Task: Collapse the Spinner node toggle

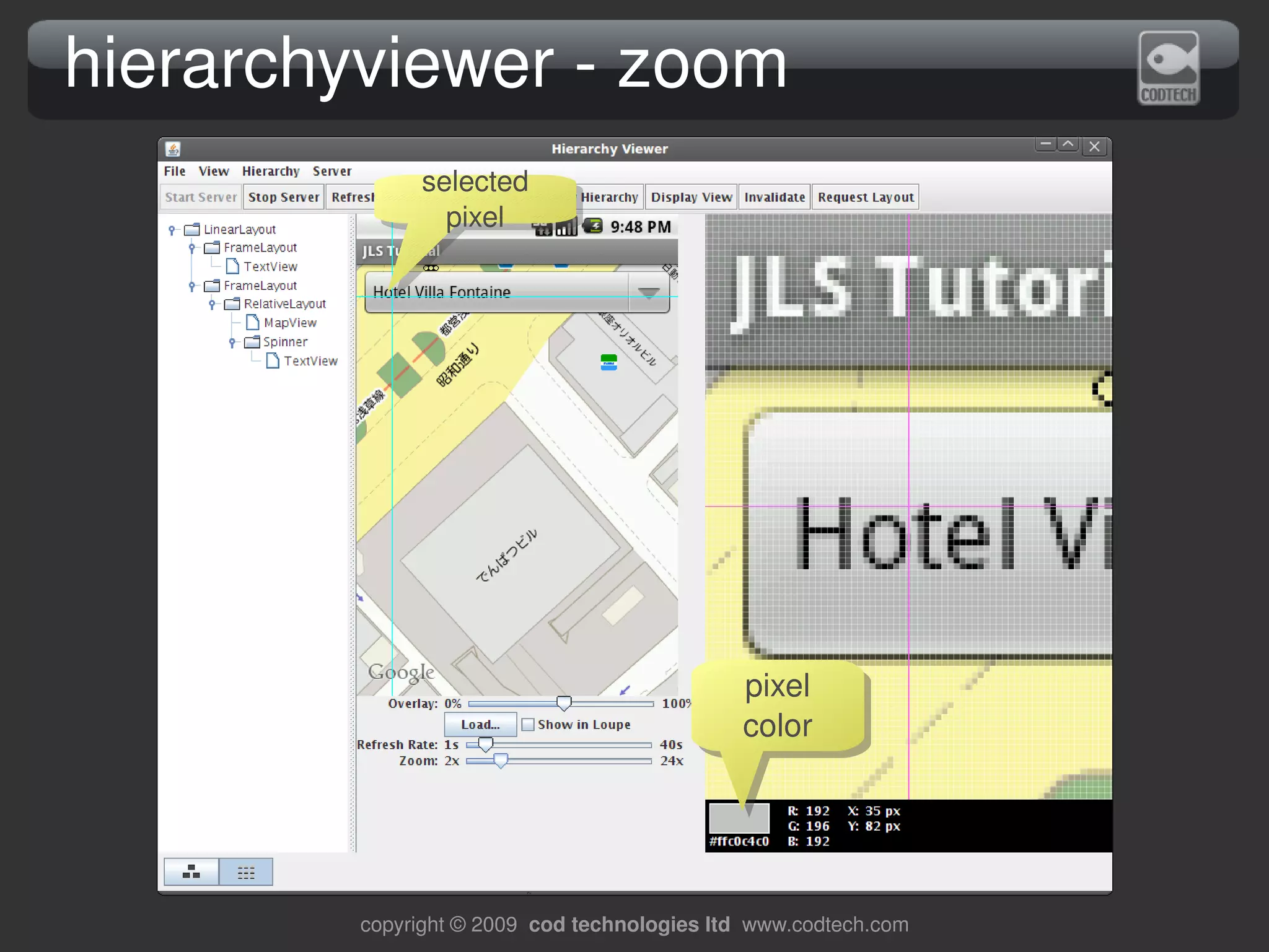Action: pos(232,343)
